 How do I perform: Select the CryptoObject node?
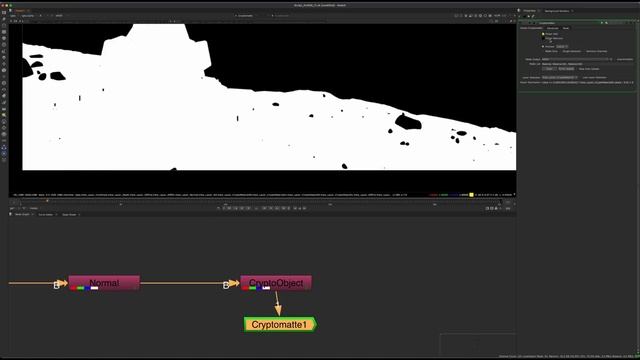[x=276, y=283]
